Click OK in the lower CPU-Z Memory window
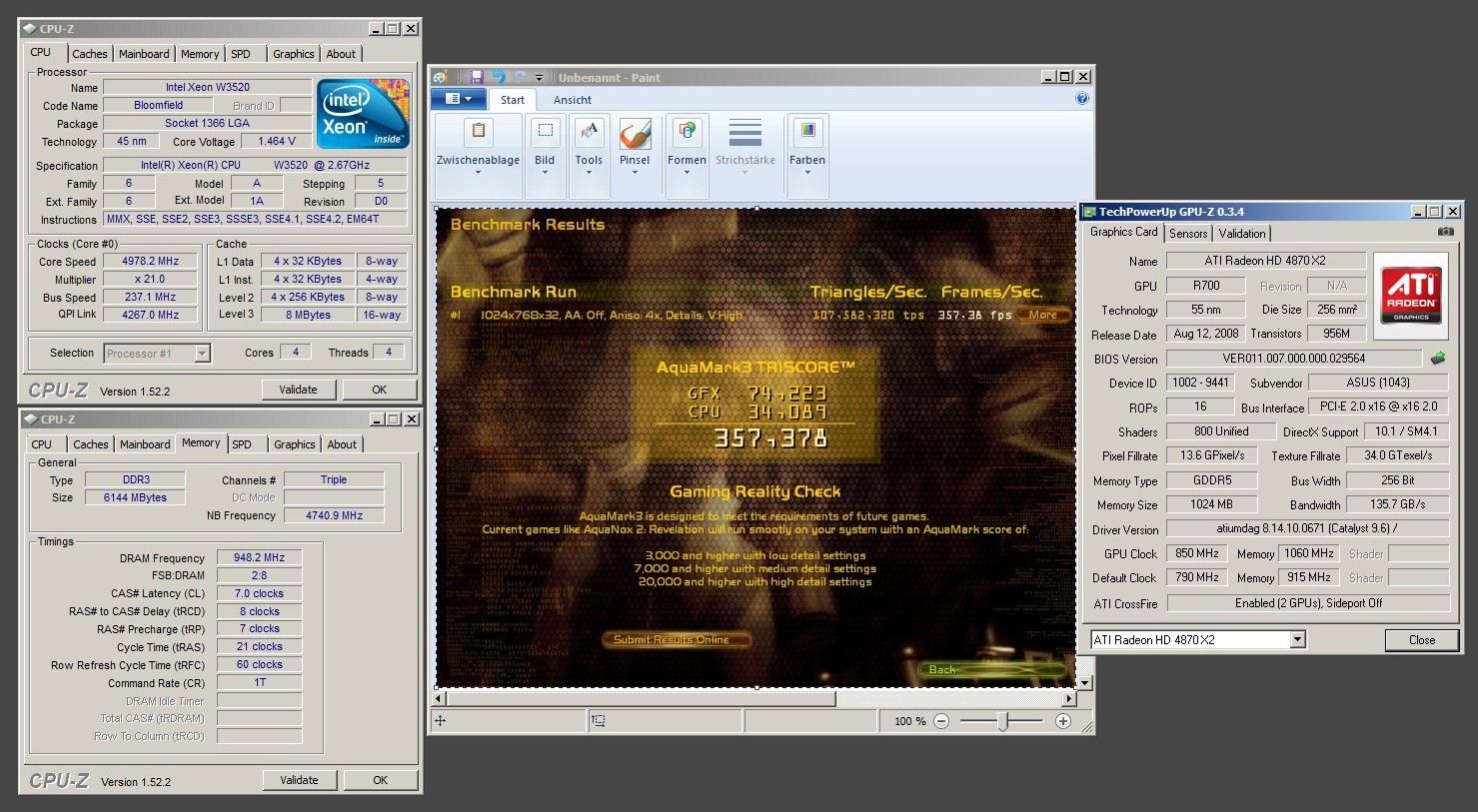 click(x=381, y=780)
